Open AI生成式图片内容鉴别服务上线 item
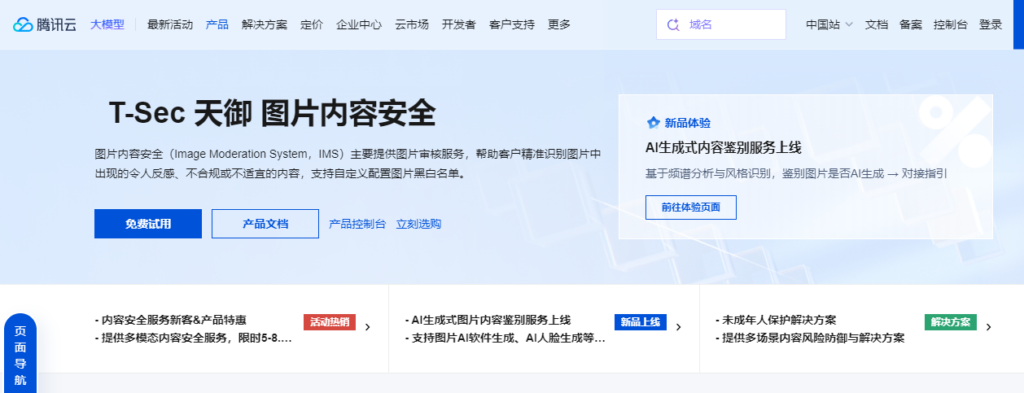Image resolution: width=1024 pixels, height=393 pixels. tap(488, 320)
